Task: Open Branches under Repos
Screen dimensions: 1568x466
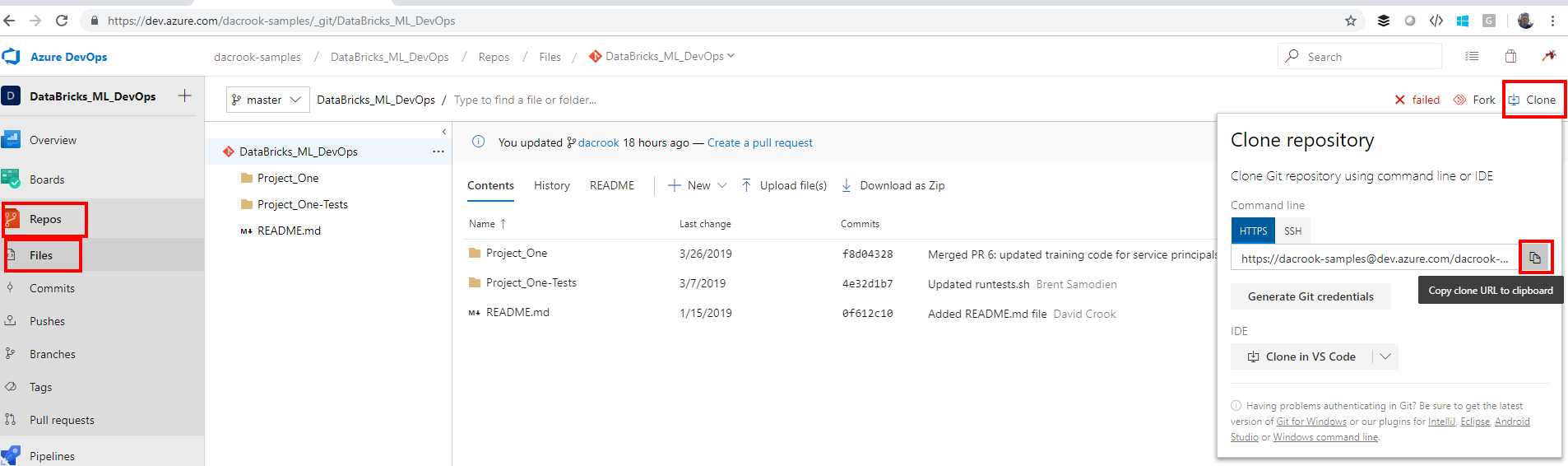Action: [53, 354]
